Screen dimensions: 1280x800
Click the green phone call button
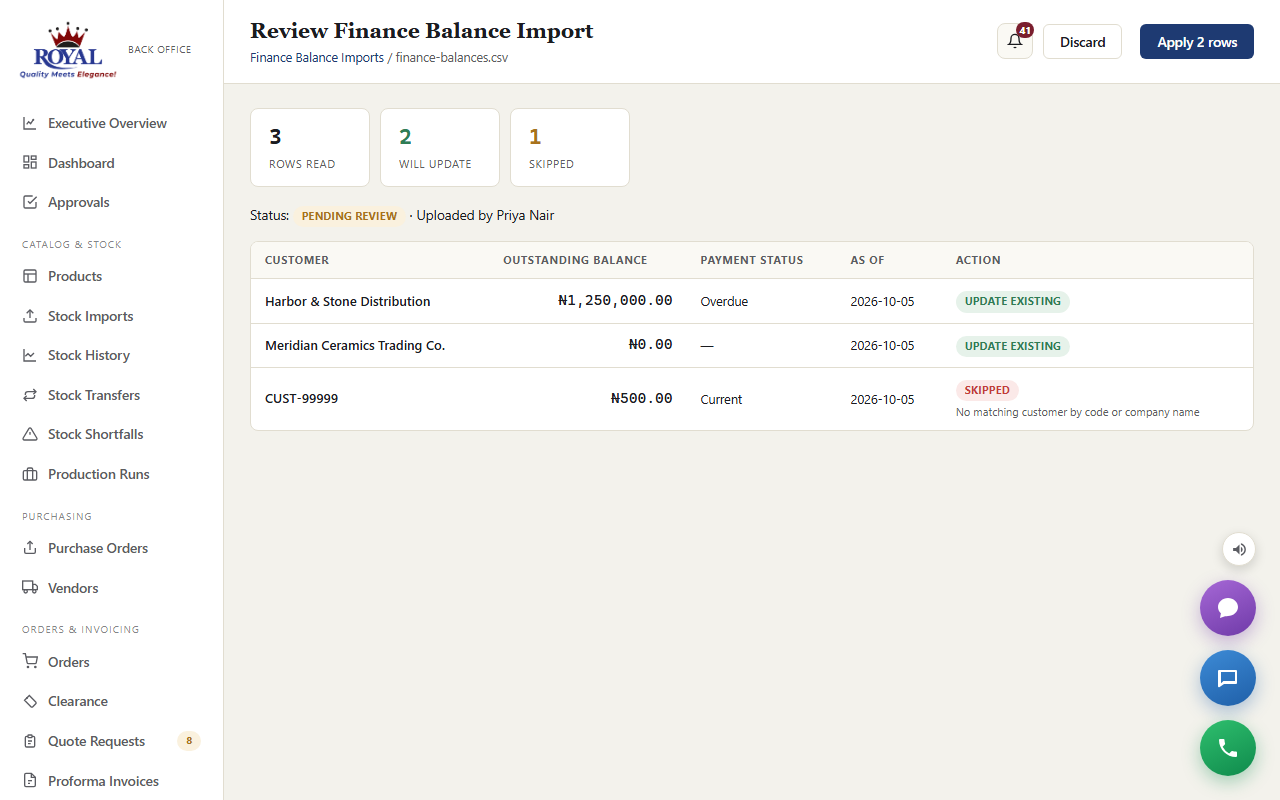click(1228, 748)
